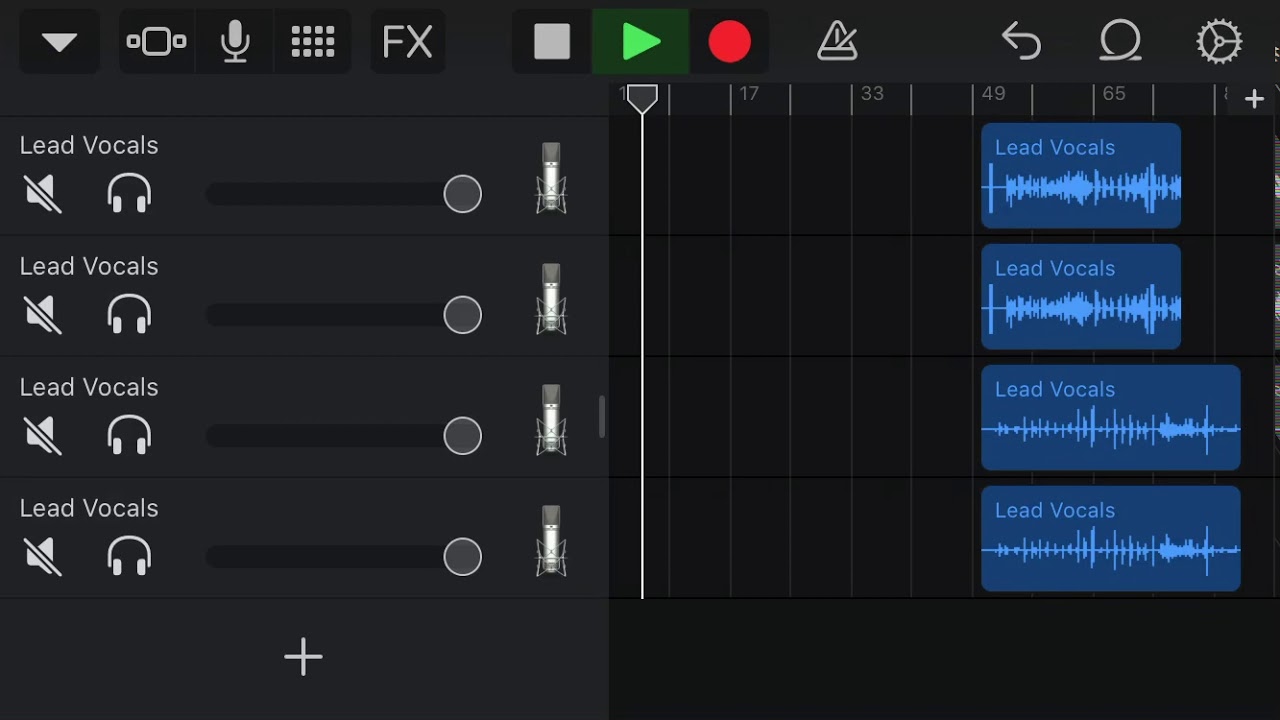The image size is (1280, 720).
Task: Open song settings gear
Action: [1219, 41]
